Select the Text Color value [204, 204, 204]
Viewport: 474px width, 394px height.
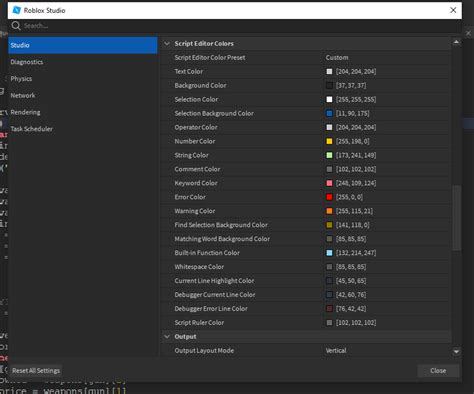[x=356, y=72]
